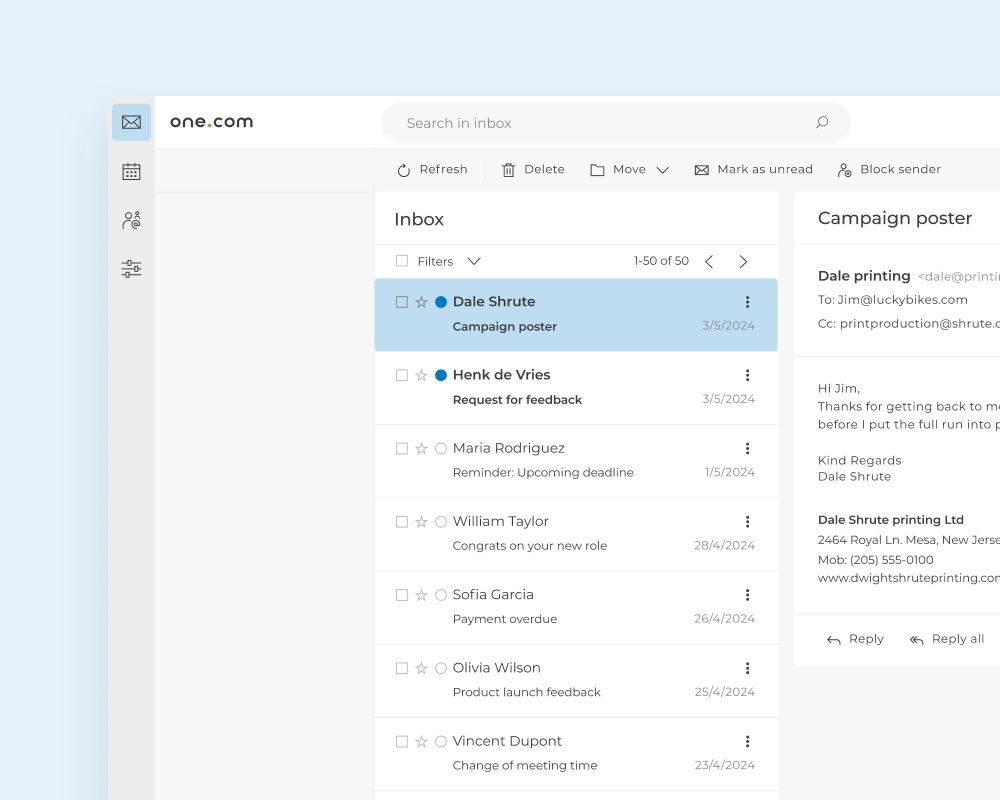Screen dimensions: 1000x800
Task: Star the Dale Shrute email
Action: (x=421, y=302)
